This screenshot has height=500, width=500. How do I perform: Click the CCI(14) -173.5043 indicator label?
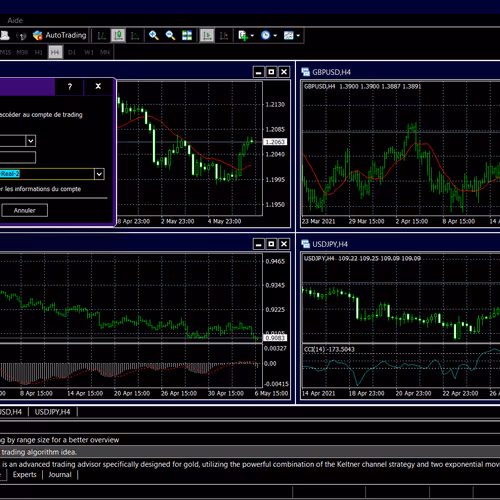[x=329, y=349]
